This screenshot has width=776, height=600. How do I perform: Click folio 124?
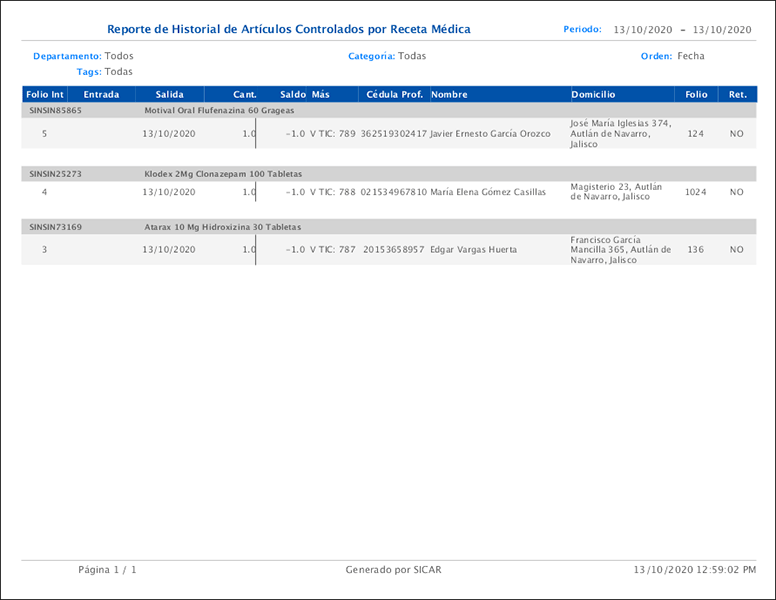[x=695, y=134]
